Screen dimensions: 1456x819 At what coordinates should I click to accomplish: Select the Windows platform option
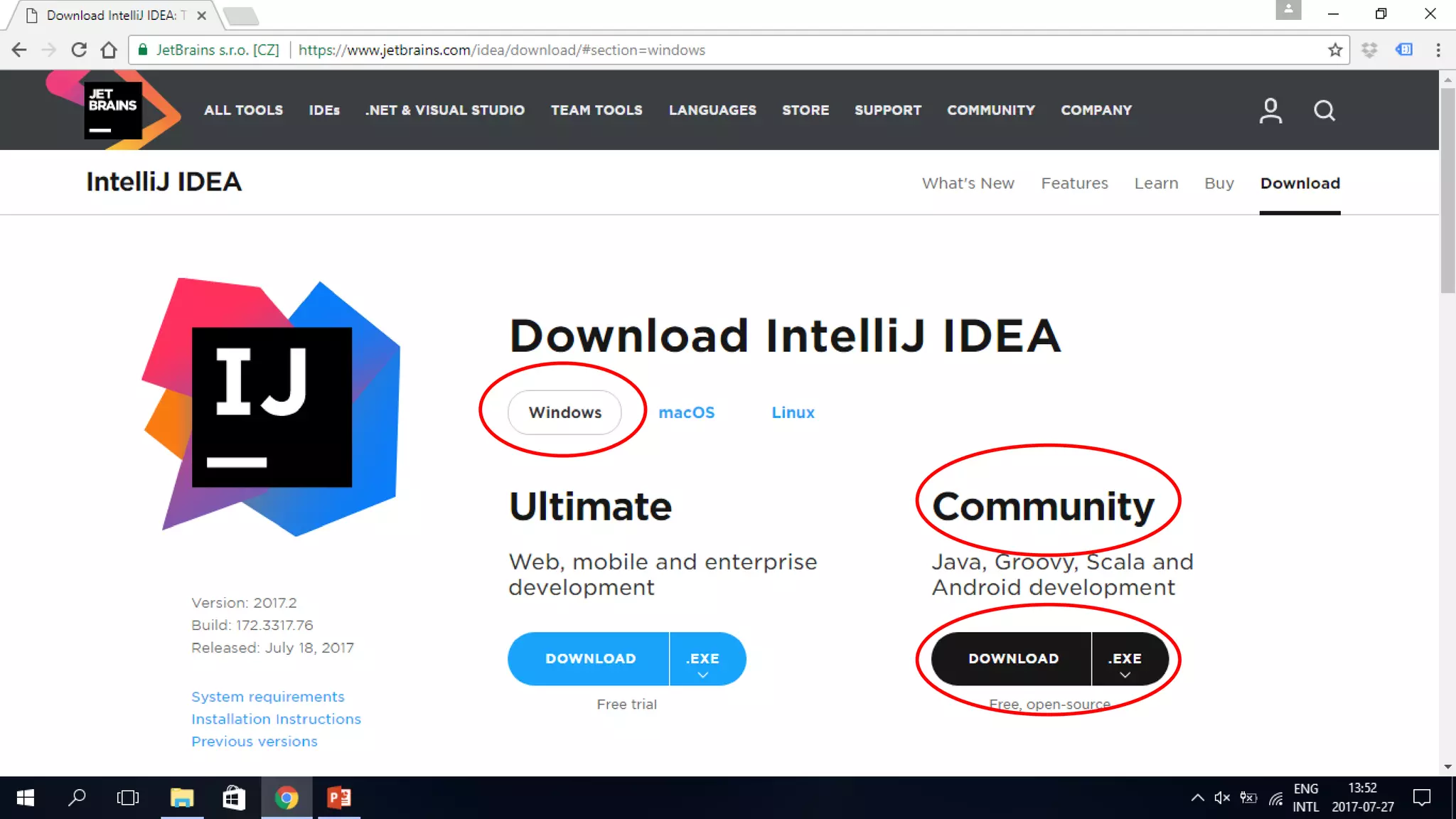click(x=565, y=412)
